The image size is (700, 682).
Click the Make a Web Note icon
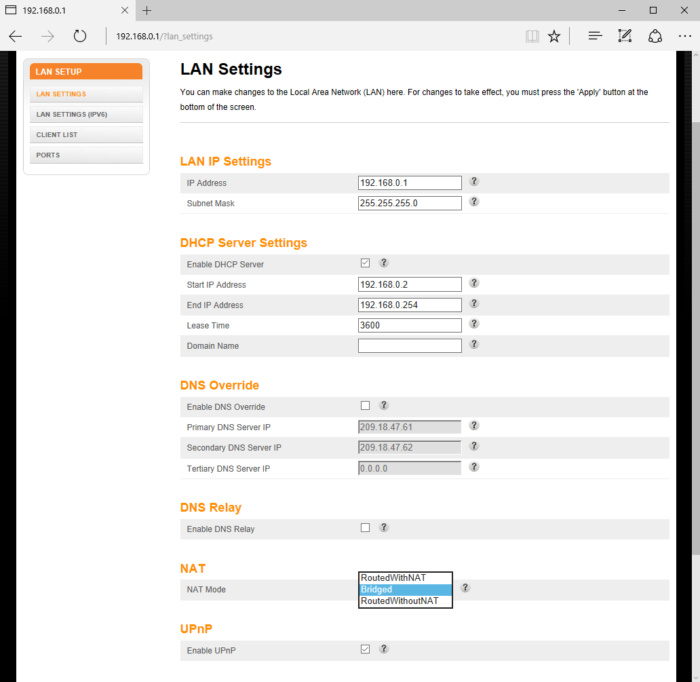pyautogui.click(x=625, y=36)
